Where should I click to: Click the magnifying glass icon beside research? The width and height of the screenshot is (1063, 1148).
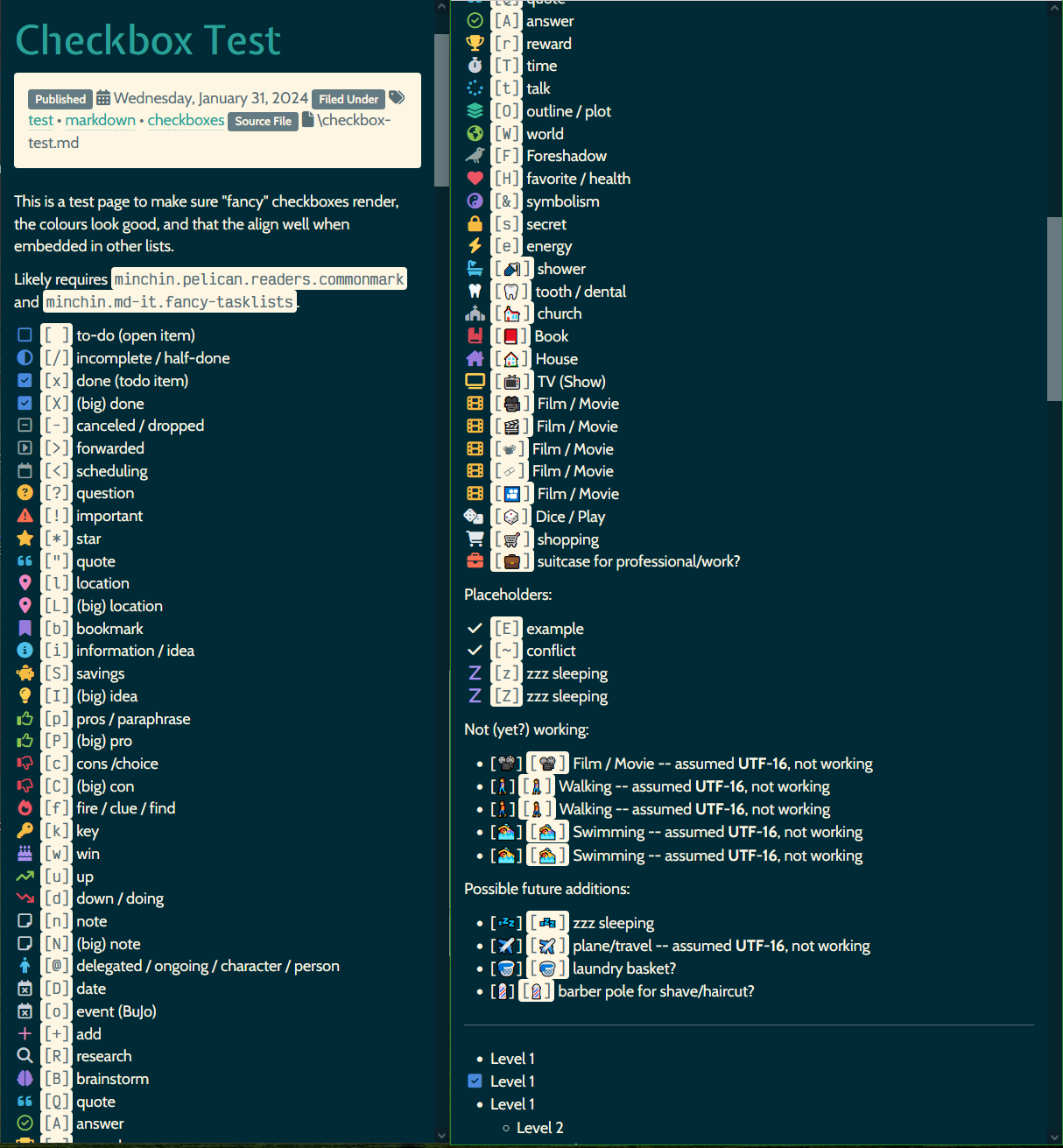point(25,1055)
